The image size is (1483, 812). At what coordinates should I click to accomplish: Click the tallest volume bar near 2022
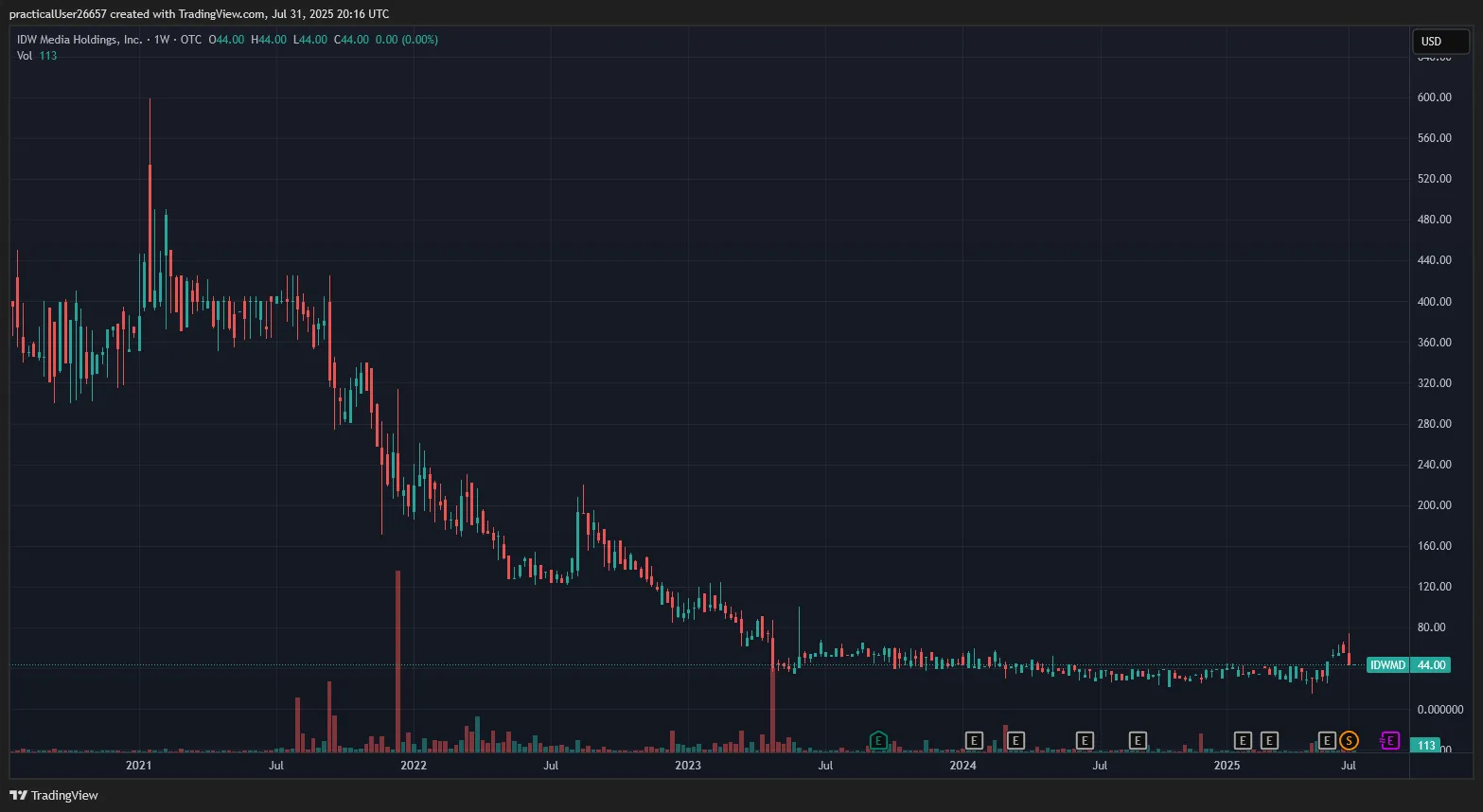tap(397, 662)
